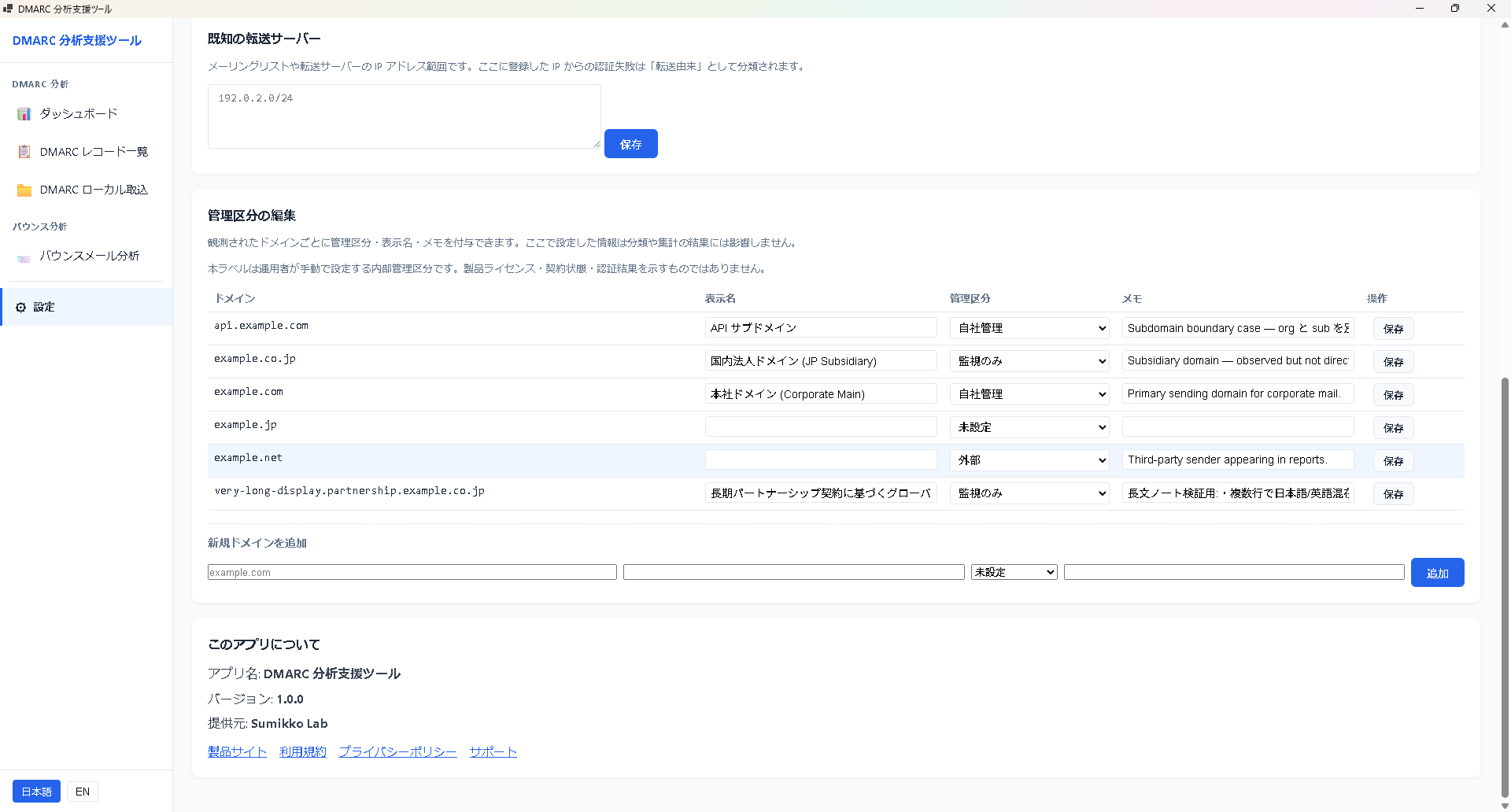This screenshot has height=812, width=1511.
Task: Click new domain field with example.com placeholder
Action: [412, 572]
